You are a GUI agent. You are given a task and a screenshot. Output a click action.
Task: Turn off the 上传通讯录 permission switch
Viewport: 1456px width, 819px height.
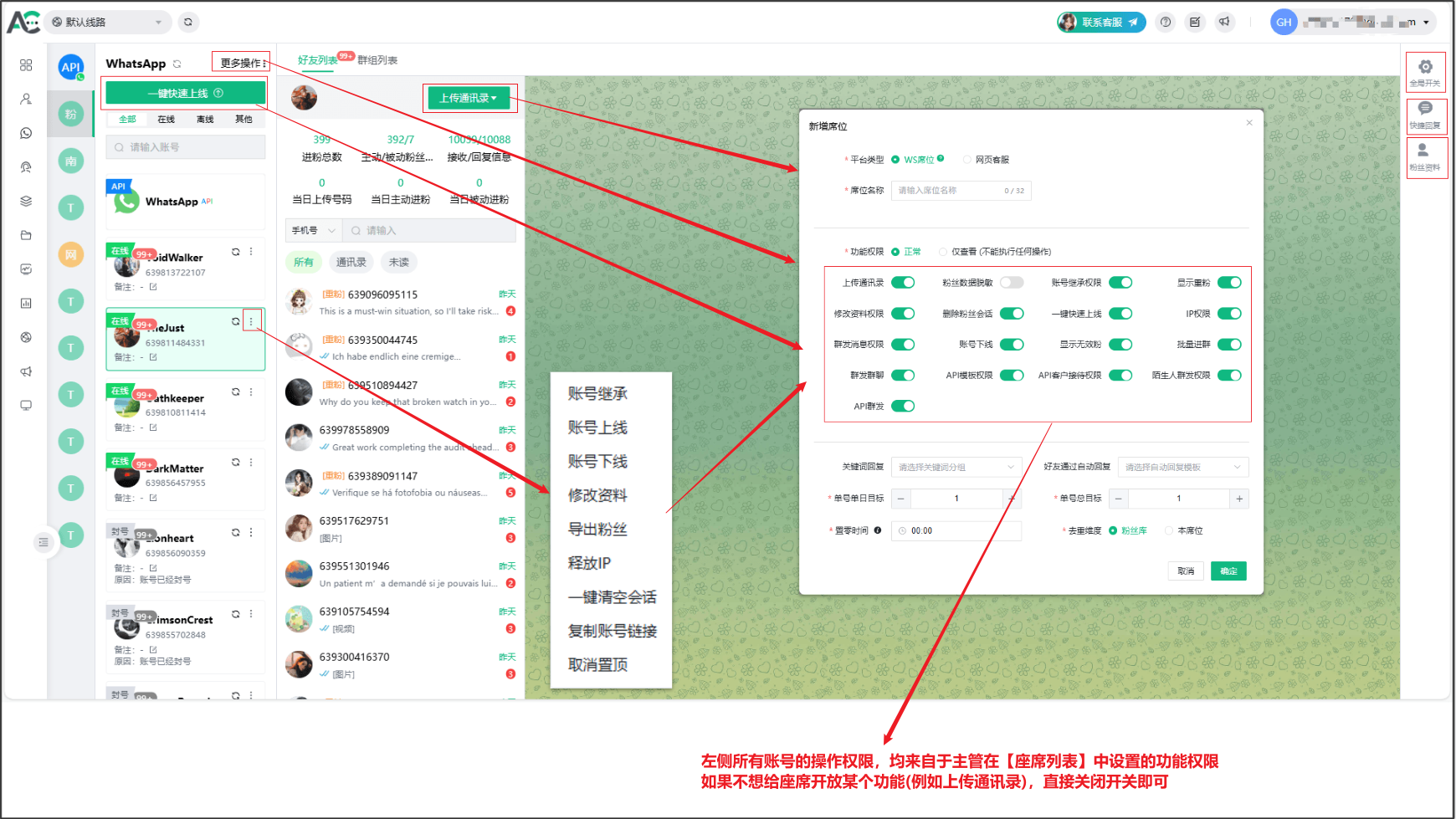903,283
